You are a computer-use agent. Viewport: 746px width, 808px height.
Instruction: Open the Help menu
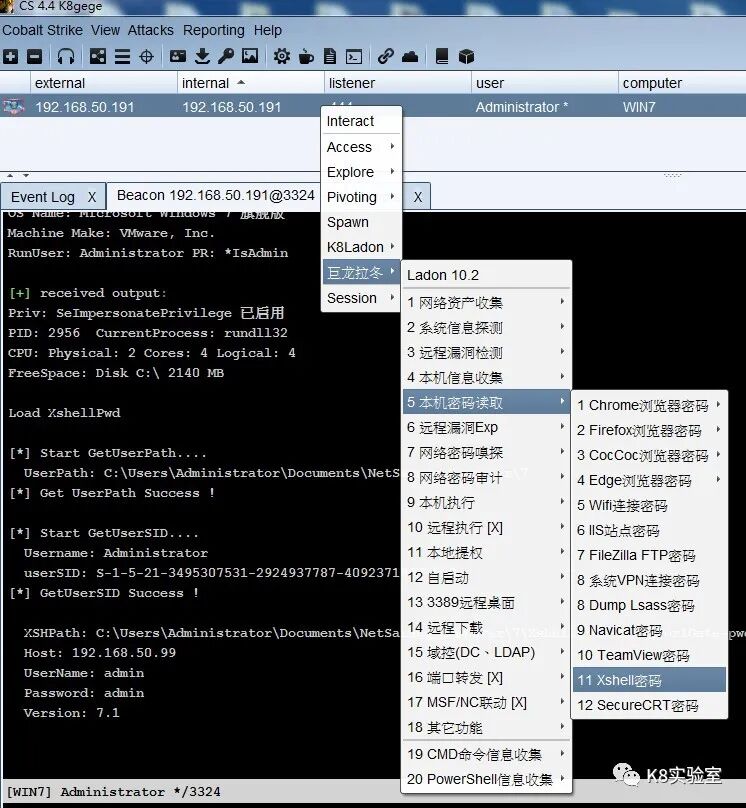[x=267, y=30]
